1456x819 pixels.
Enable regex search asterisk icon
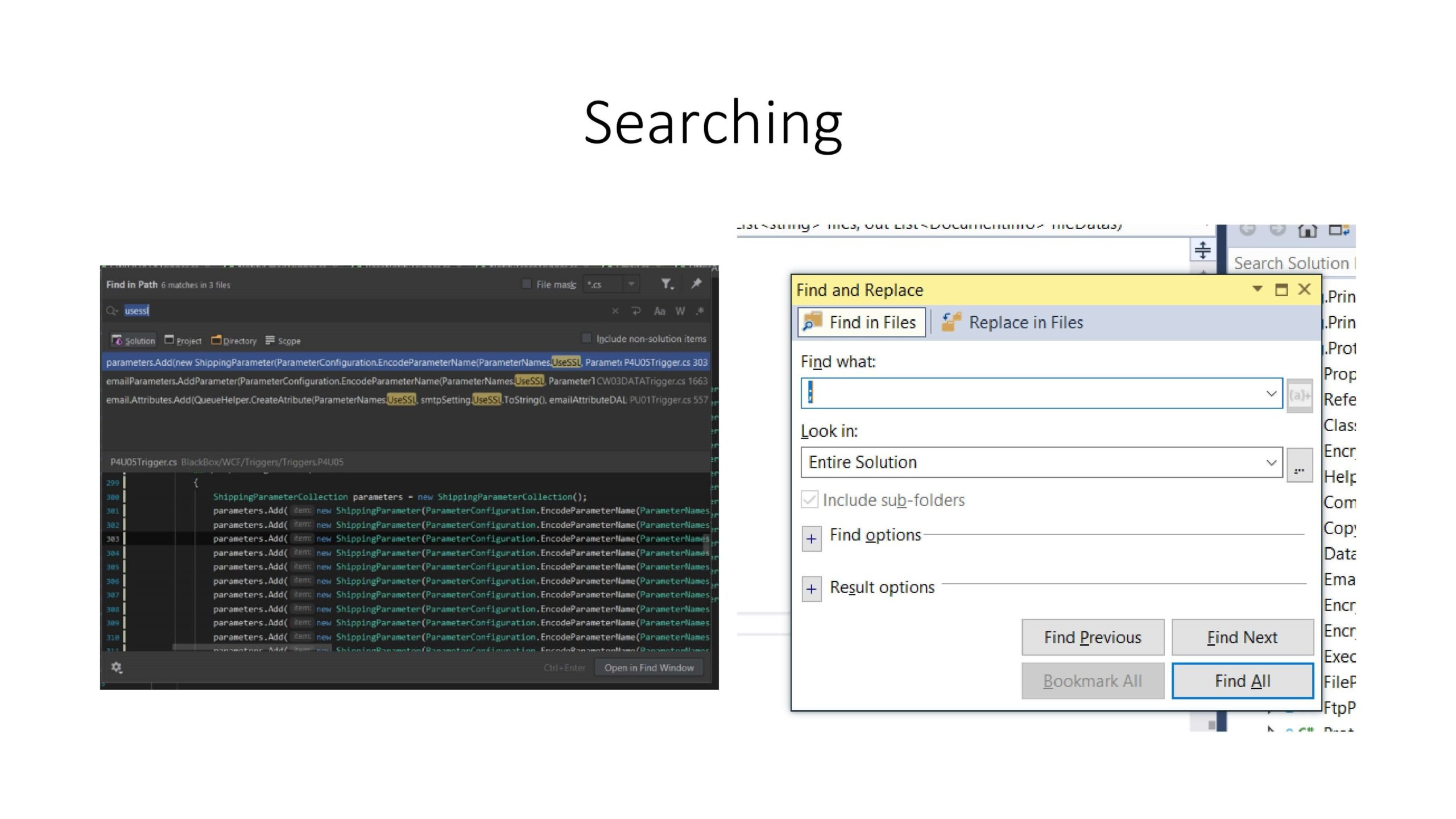click(x=700, y=311)
